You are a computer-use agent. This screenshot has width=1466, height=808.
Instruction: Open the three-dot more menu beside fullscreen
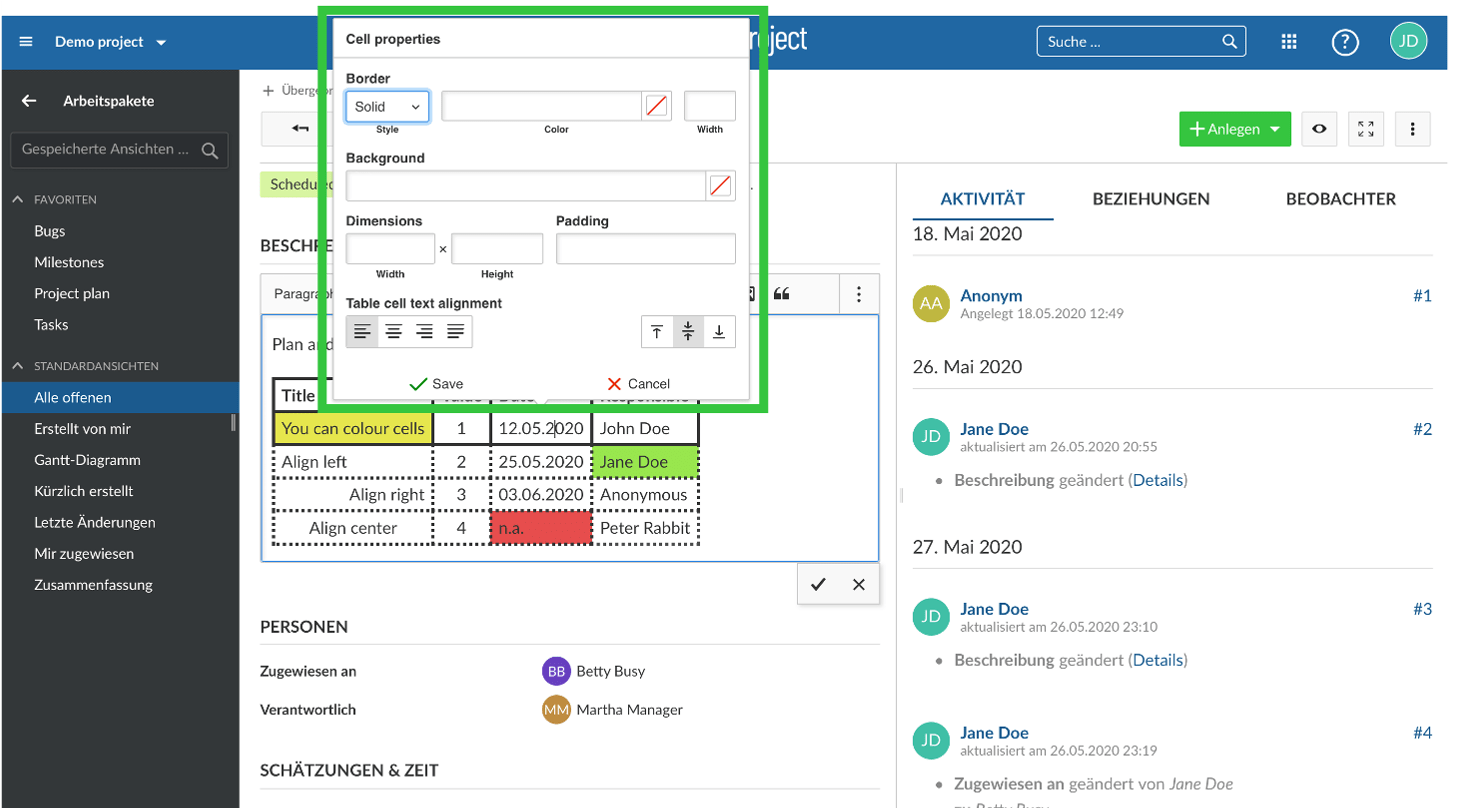pos(1412,129)
